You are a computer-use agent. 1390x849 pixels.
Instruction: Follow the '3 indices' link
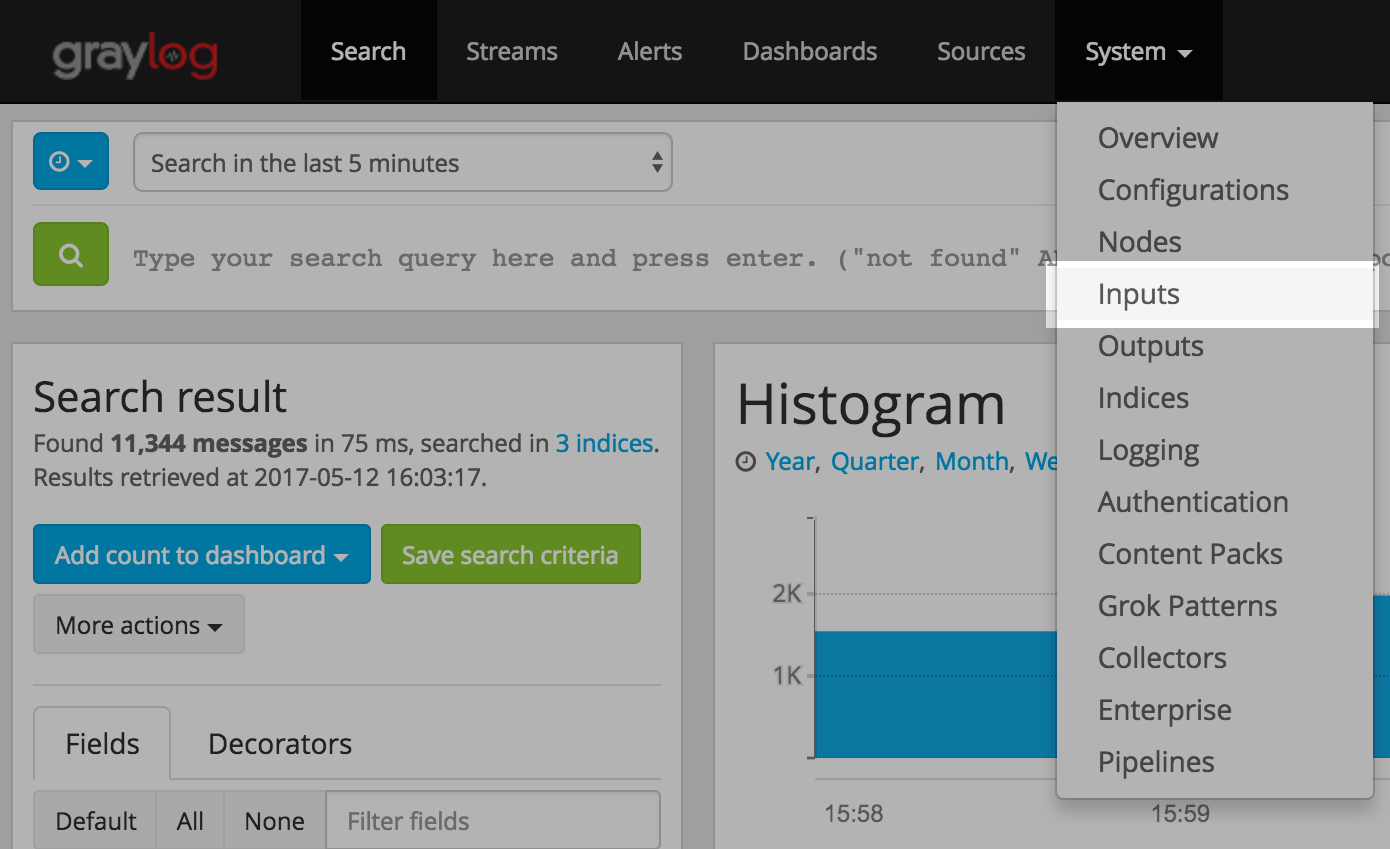[604, 443]
